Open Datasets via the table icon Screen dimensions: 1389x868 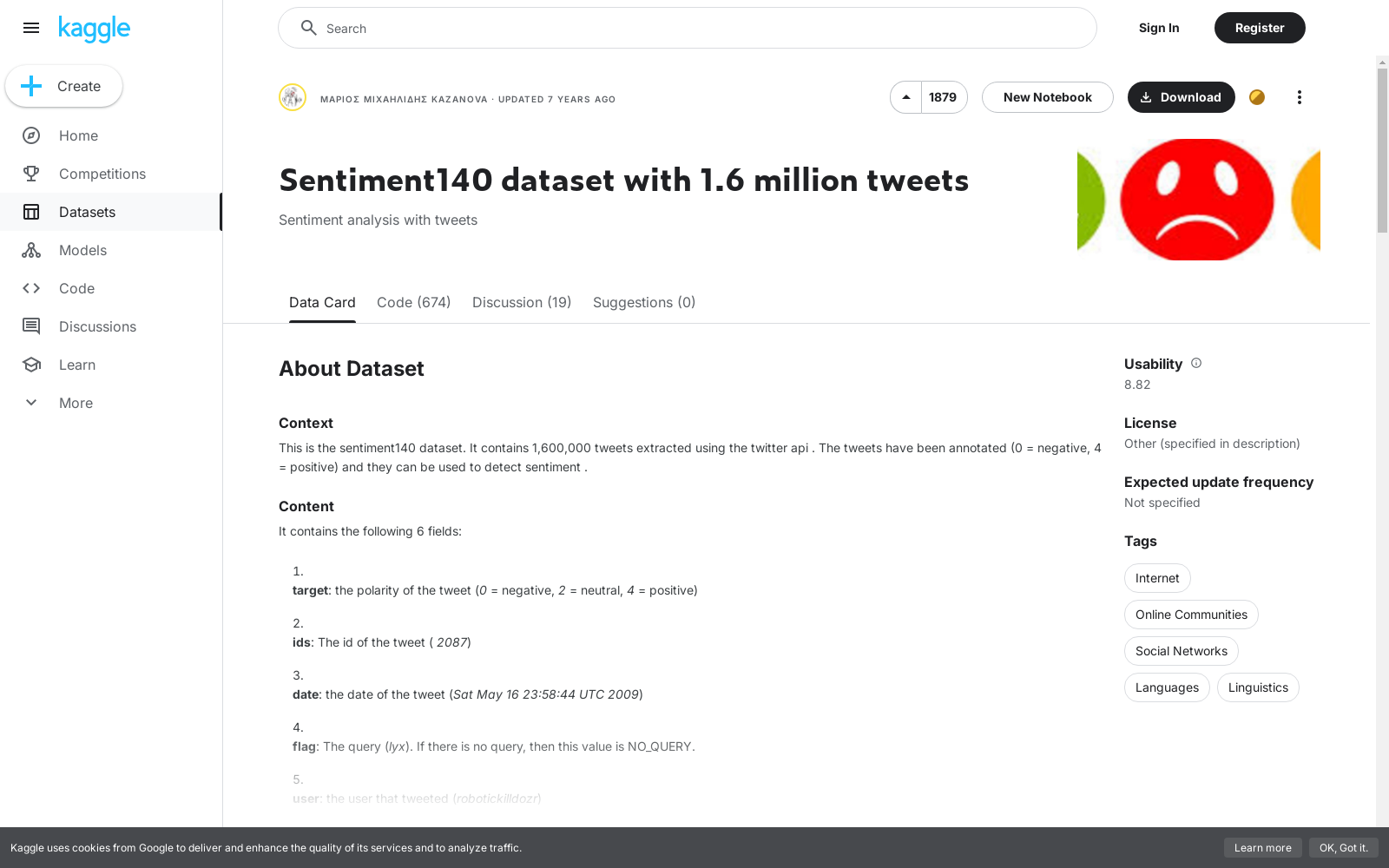click(31, 212)
